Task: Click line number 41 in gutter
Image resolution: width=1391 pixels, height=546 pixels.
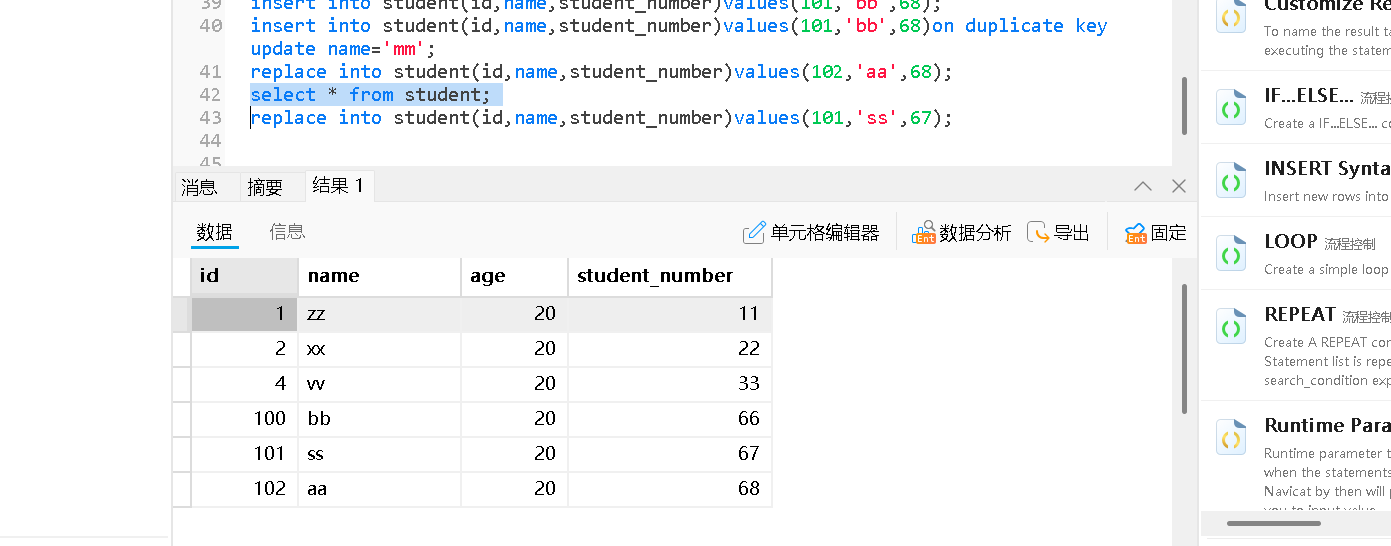Action: [x=210, y=72]
